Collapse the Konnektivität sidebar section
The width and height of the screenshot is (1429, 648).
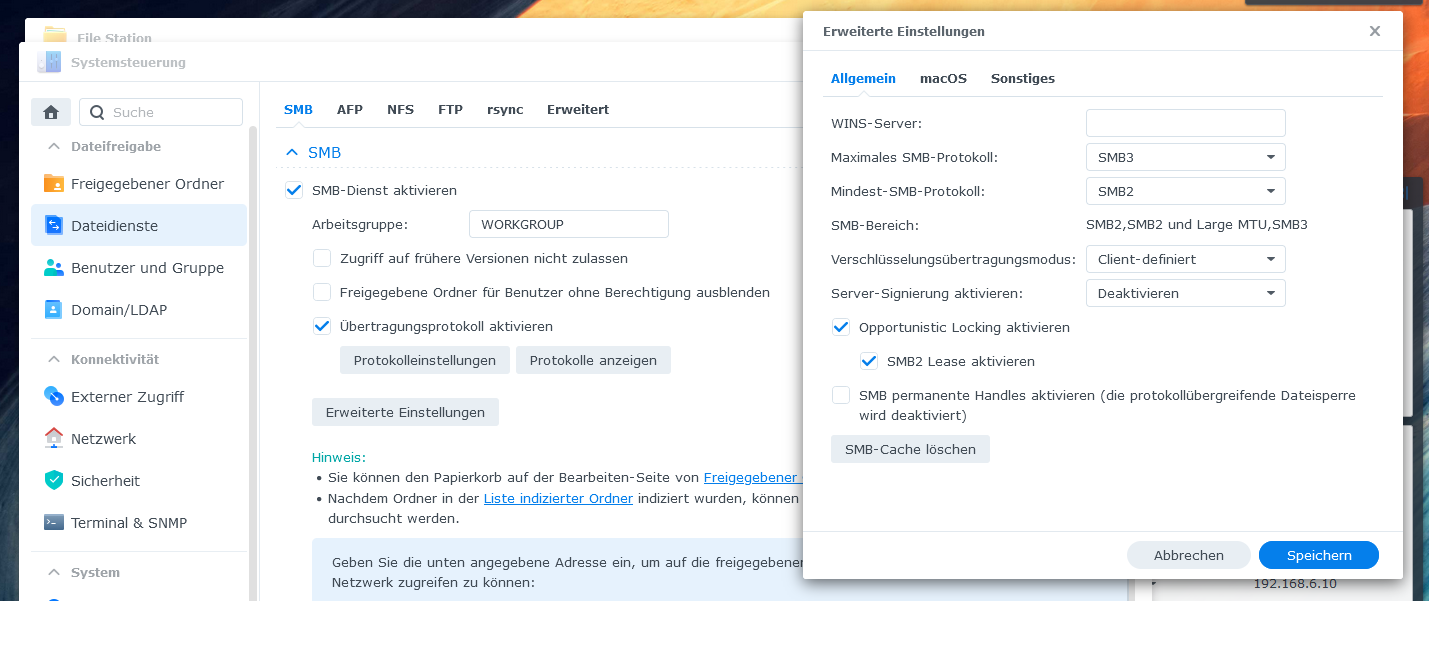click(53, 359)
